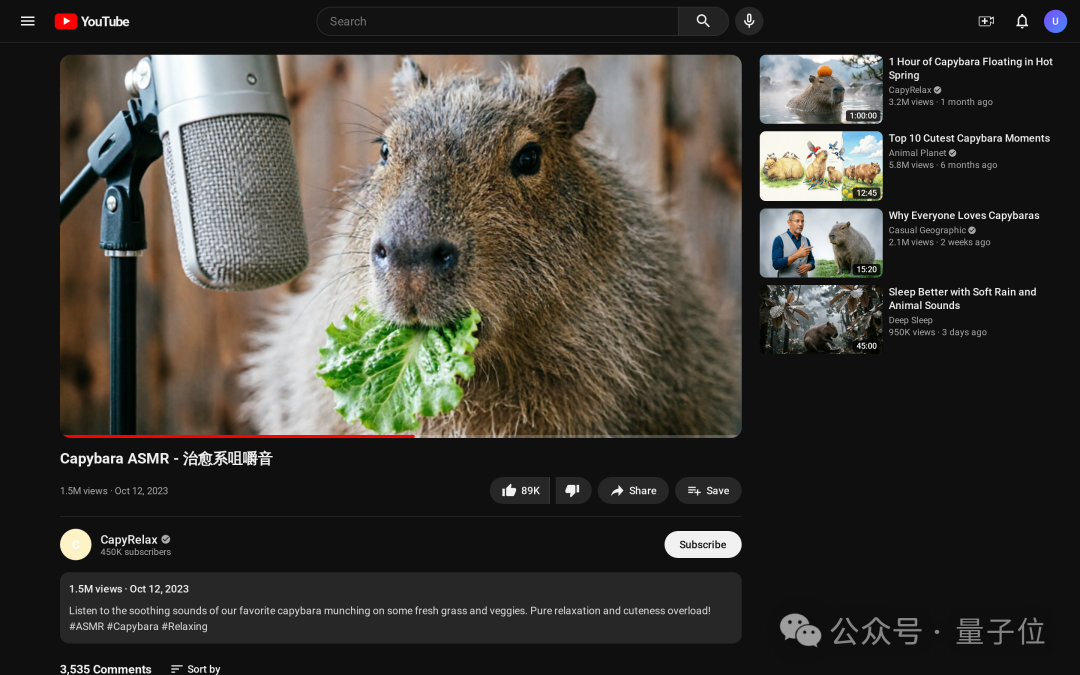This screenshot has height=675, width=1080.
Task: Open the comments Sort by dropdown
Action: (195, 668)
